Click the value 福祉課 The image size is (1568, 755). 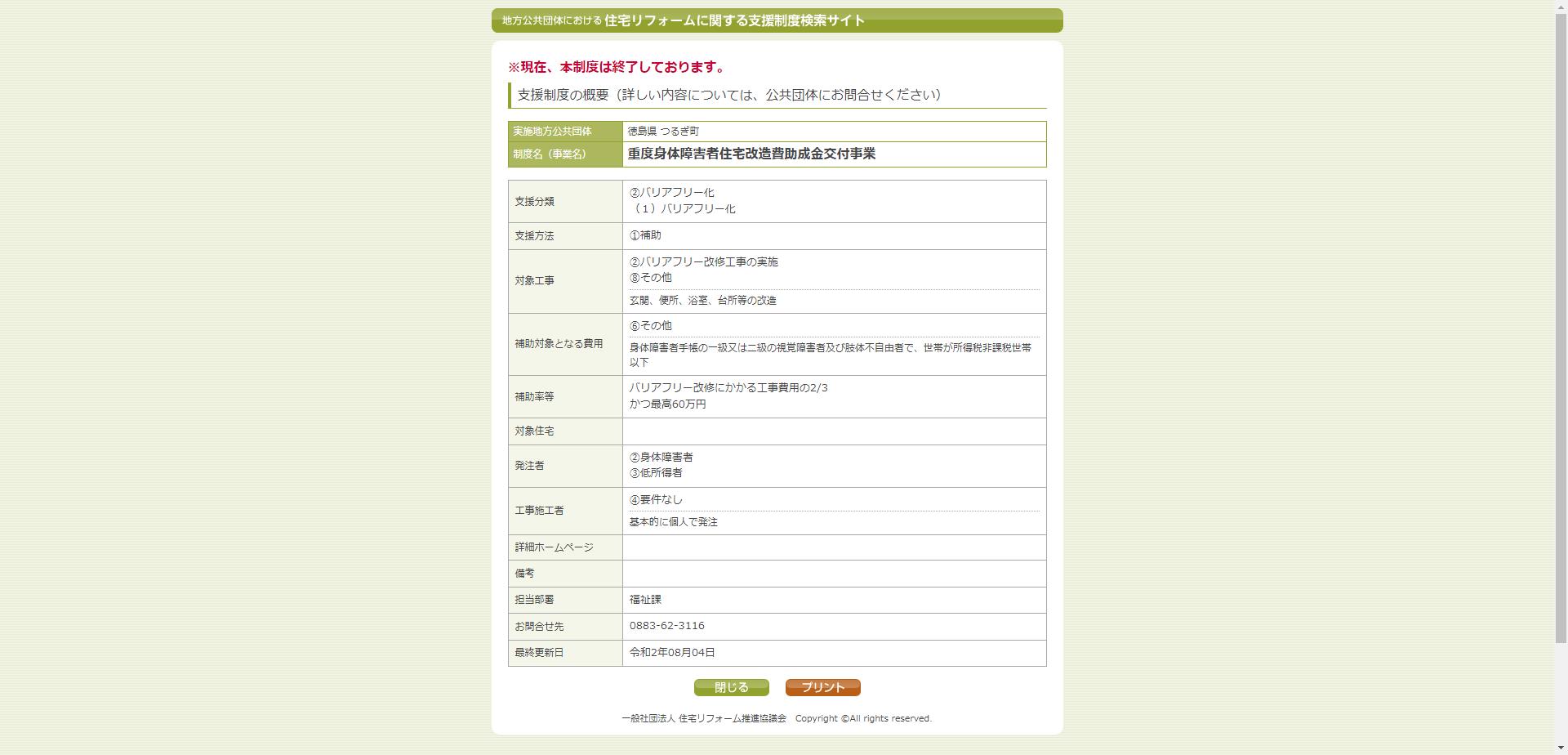[645, 600]
